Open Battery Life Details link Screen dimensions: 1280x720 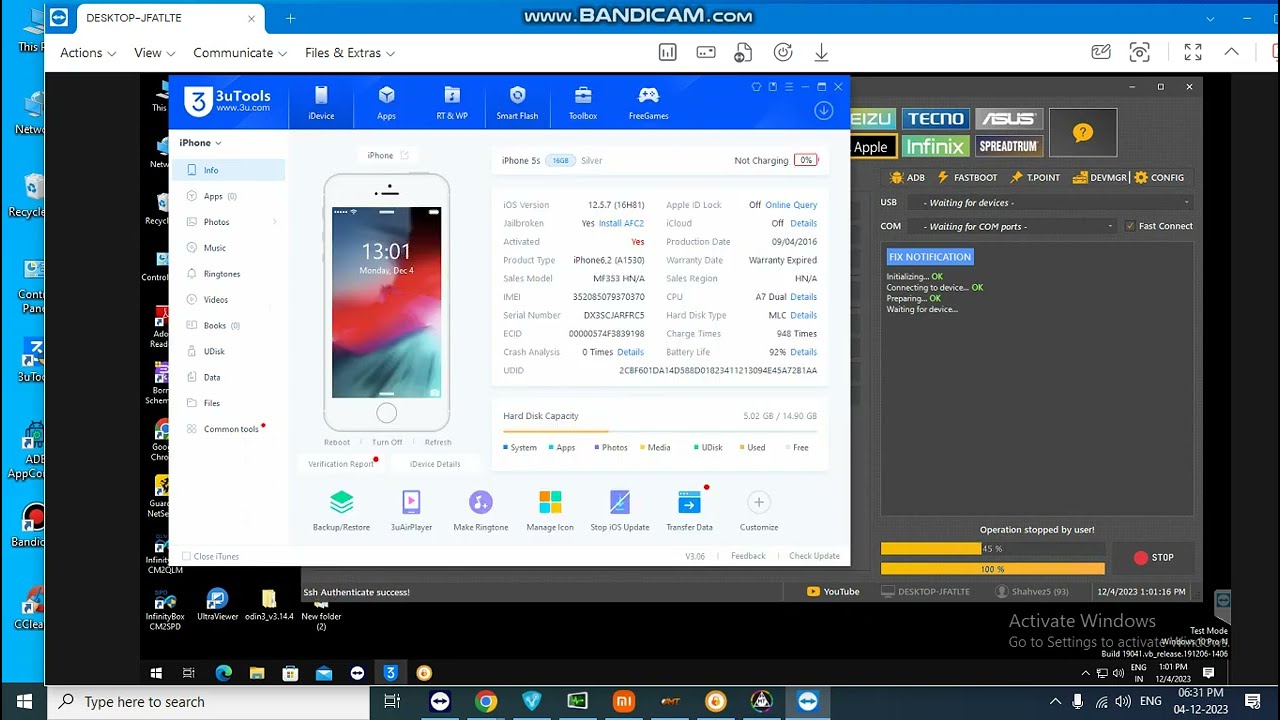click(x=803, y=352)
